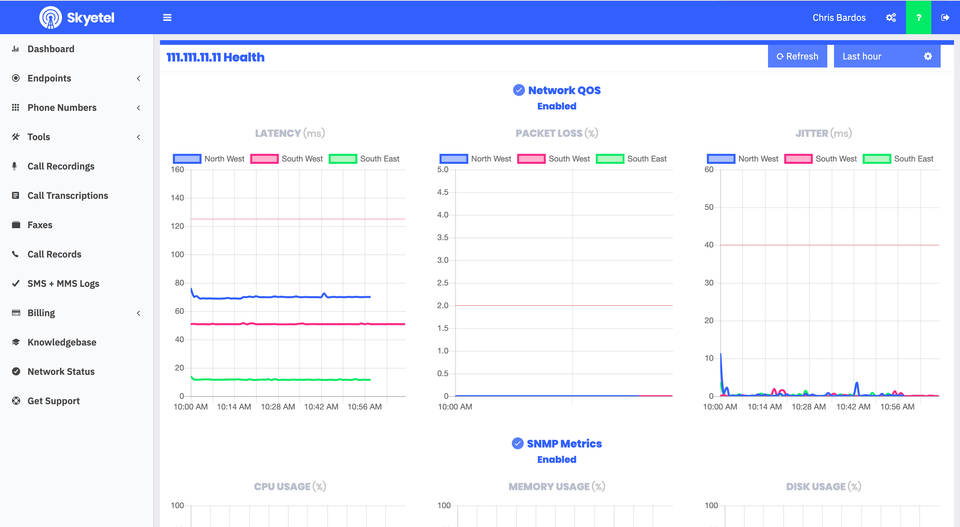Open account settings gears icon beside username
The height and width of the screenshot is (527, 960).
click(891, 17)
